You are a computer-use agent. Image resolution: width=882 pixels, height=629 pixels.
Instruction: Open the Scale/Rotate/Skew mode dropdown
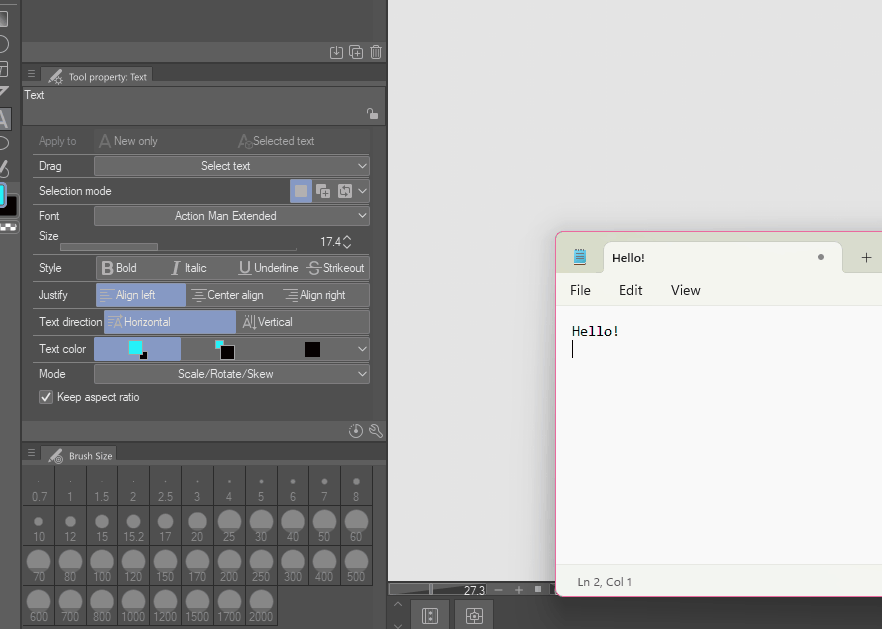(231, 373)
